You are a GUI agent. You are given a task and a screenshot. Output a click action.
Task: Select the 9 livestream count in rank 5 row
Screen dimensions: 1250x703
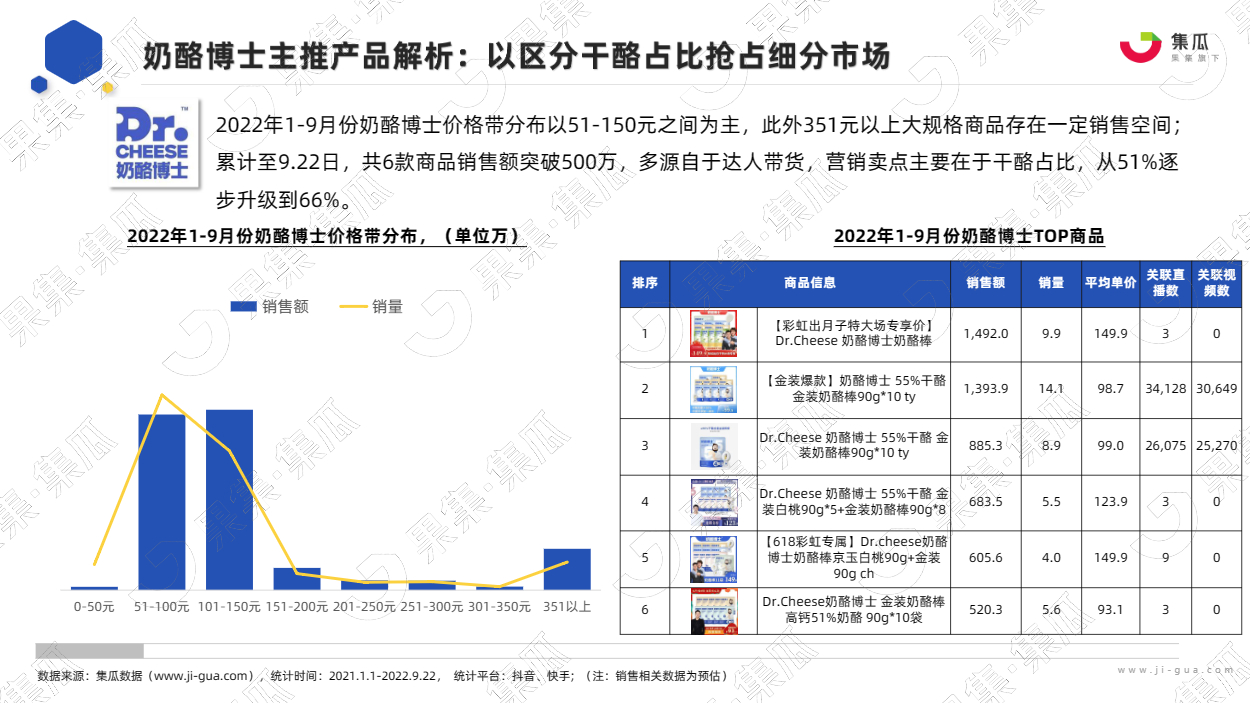coord(1166,558)
